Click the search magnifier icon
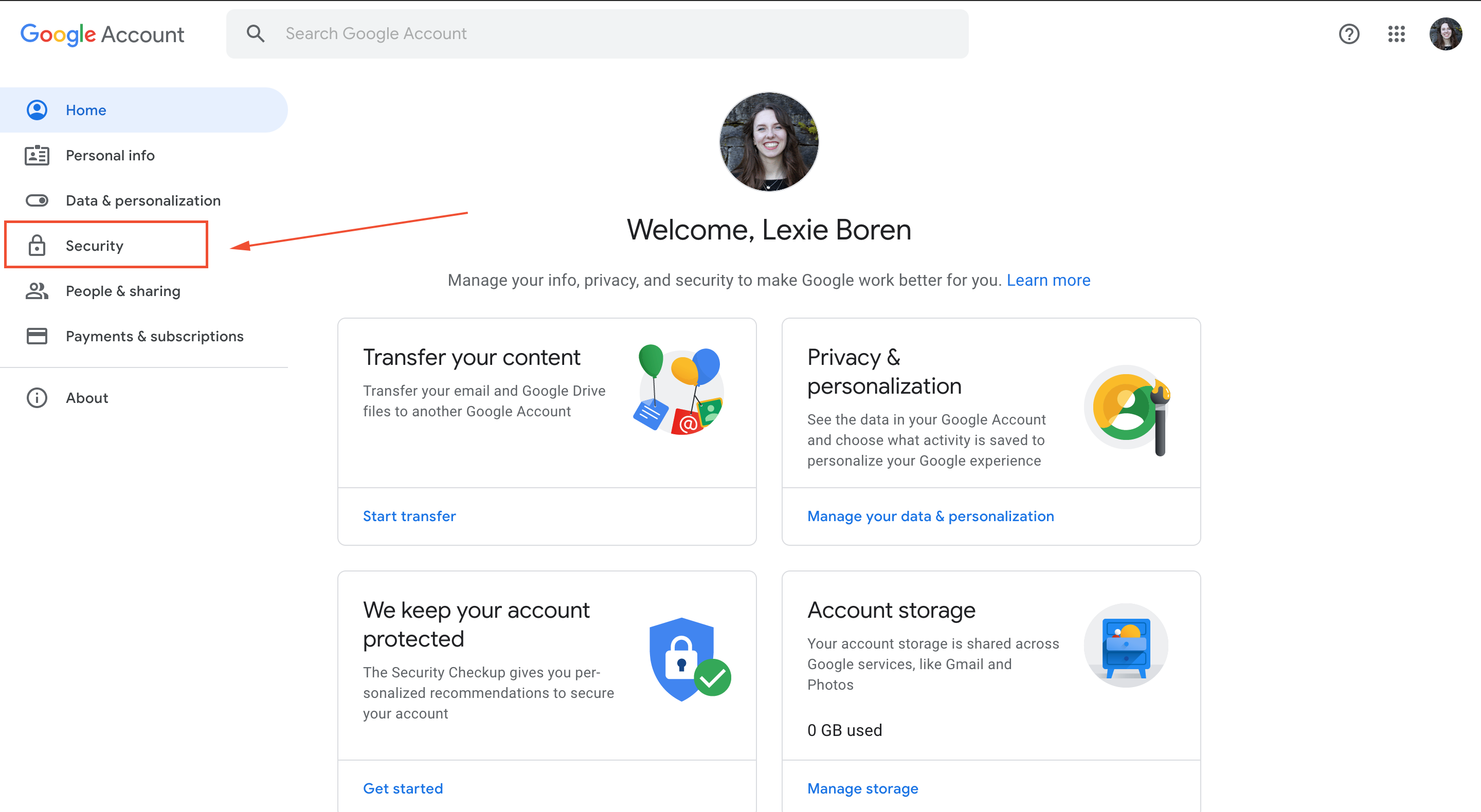This screenshot has width=1481, height=812. coord(255,33)
